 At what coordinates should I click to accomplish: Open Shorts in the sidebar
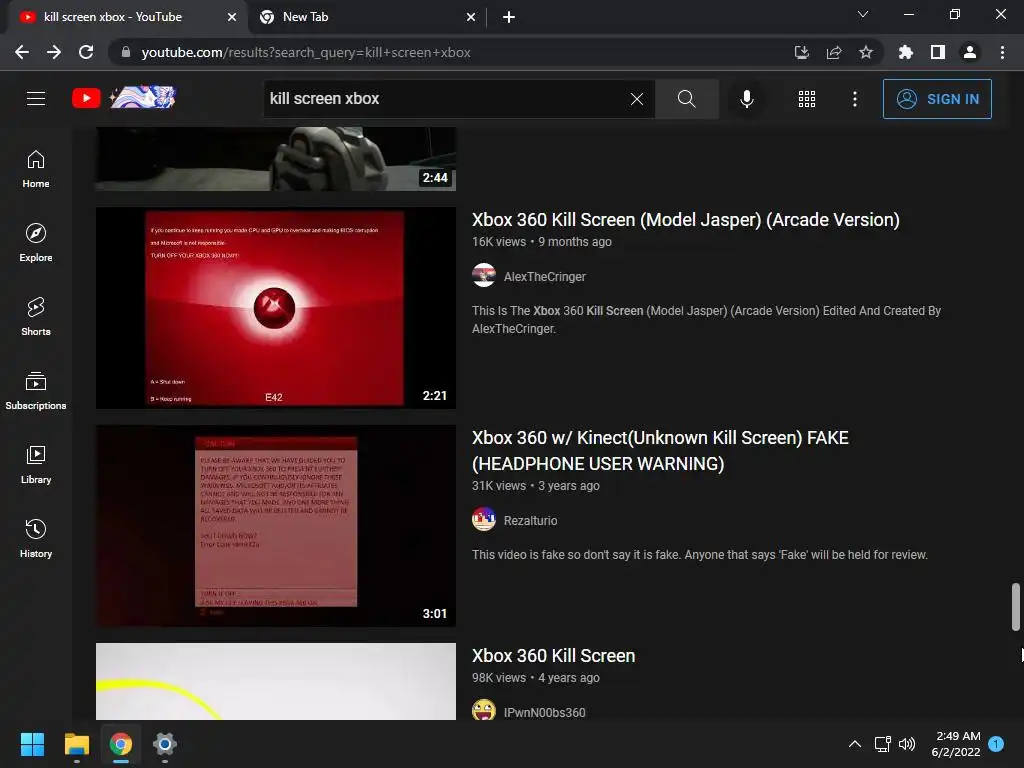click(x=36, y=317)
